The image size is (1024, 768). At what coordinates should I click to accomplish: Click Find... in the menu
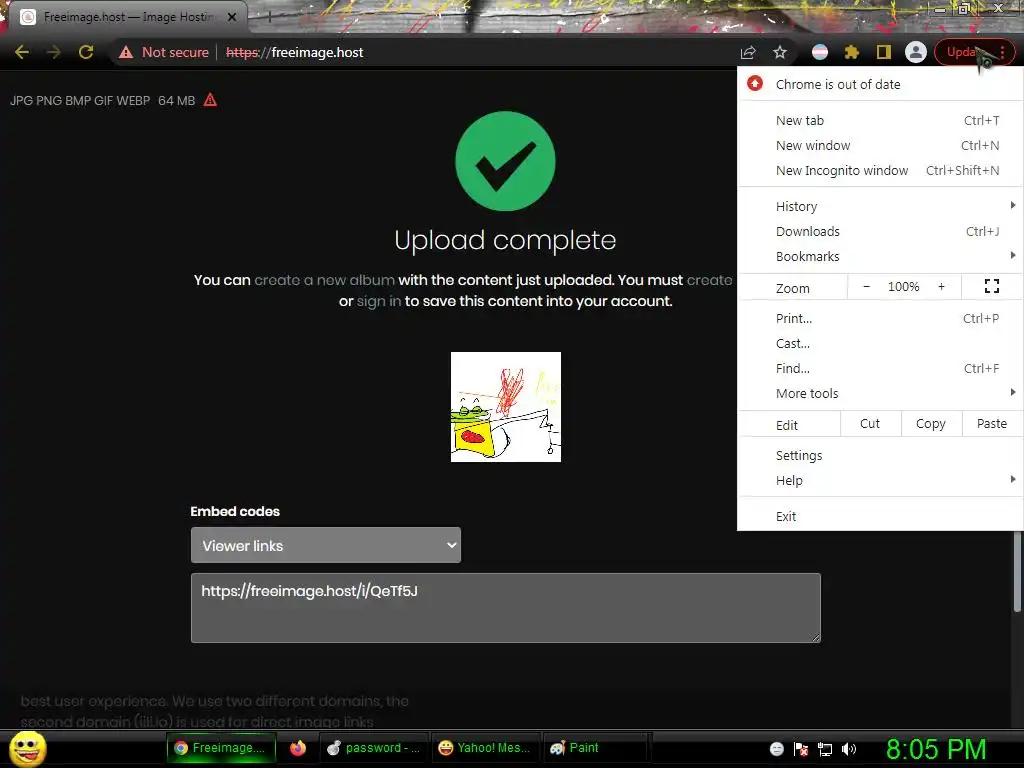click(x=880, y=368)
